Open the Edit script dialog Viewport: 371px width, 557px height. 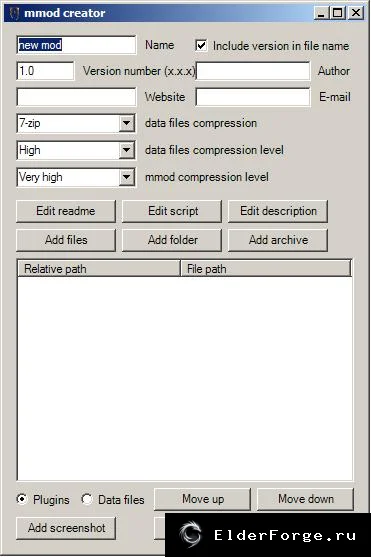(x=172, y=211)
